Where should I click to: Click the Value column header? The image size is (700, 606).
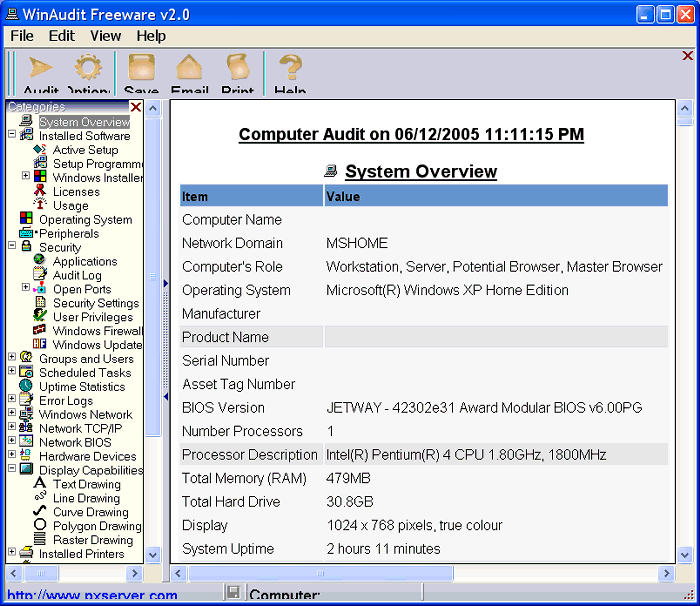click(x=496, y=196)
